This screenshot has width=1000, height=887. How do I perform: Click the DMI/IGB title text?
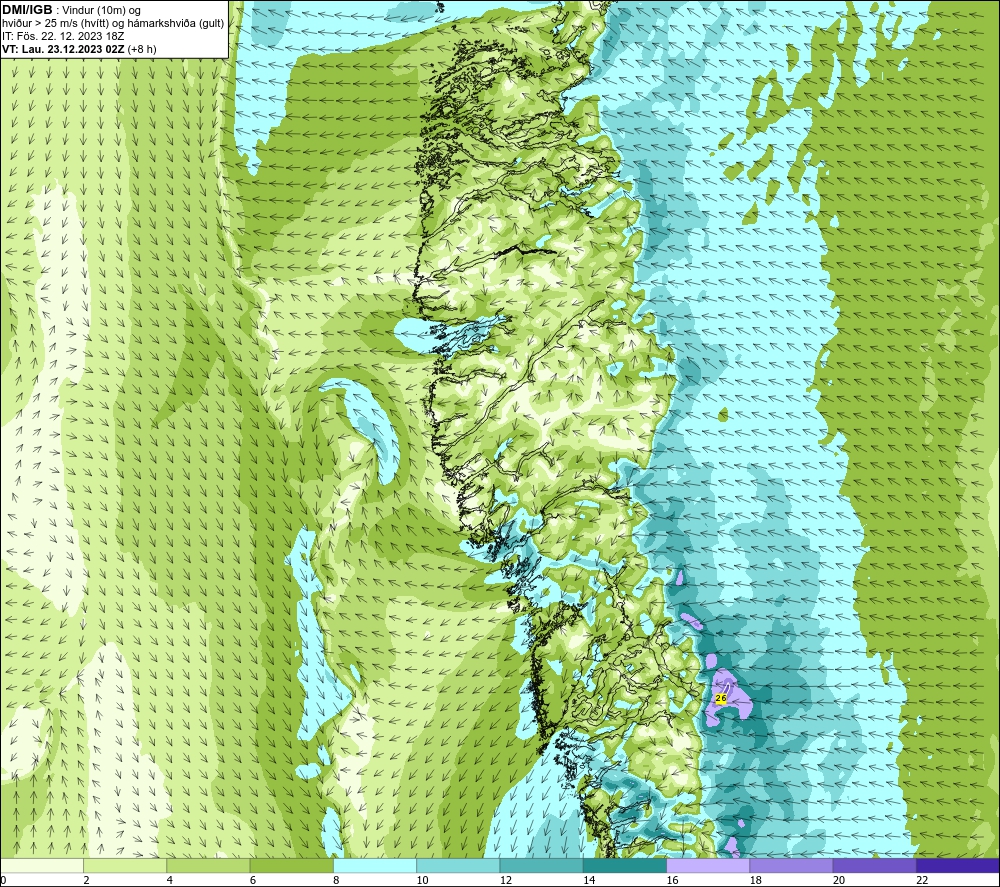pos(27,10)
